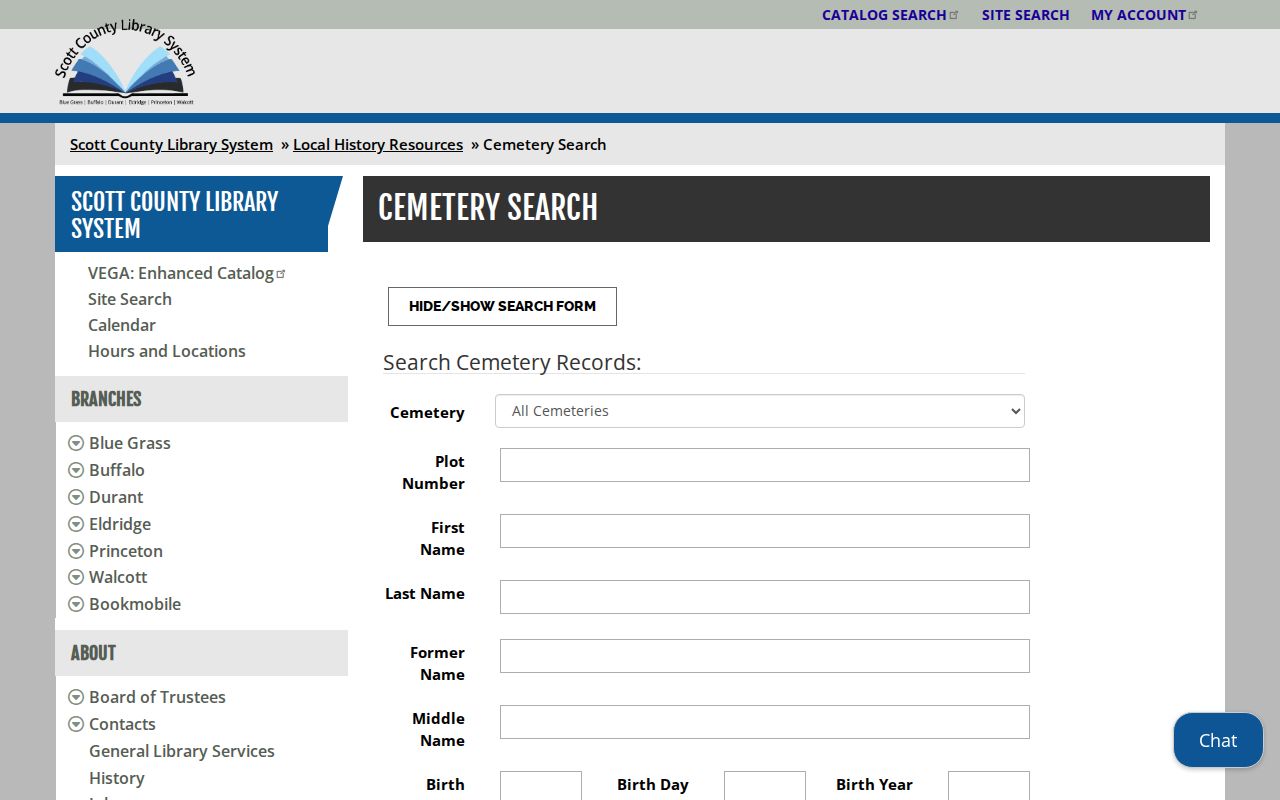Open Site Search sidebar link
This screenshot has height=800, width=1280.
(x=130, y=299)
